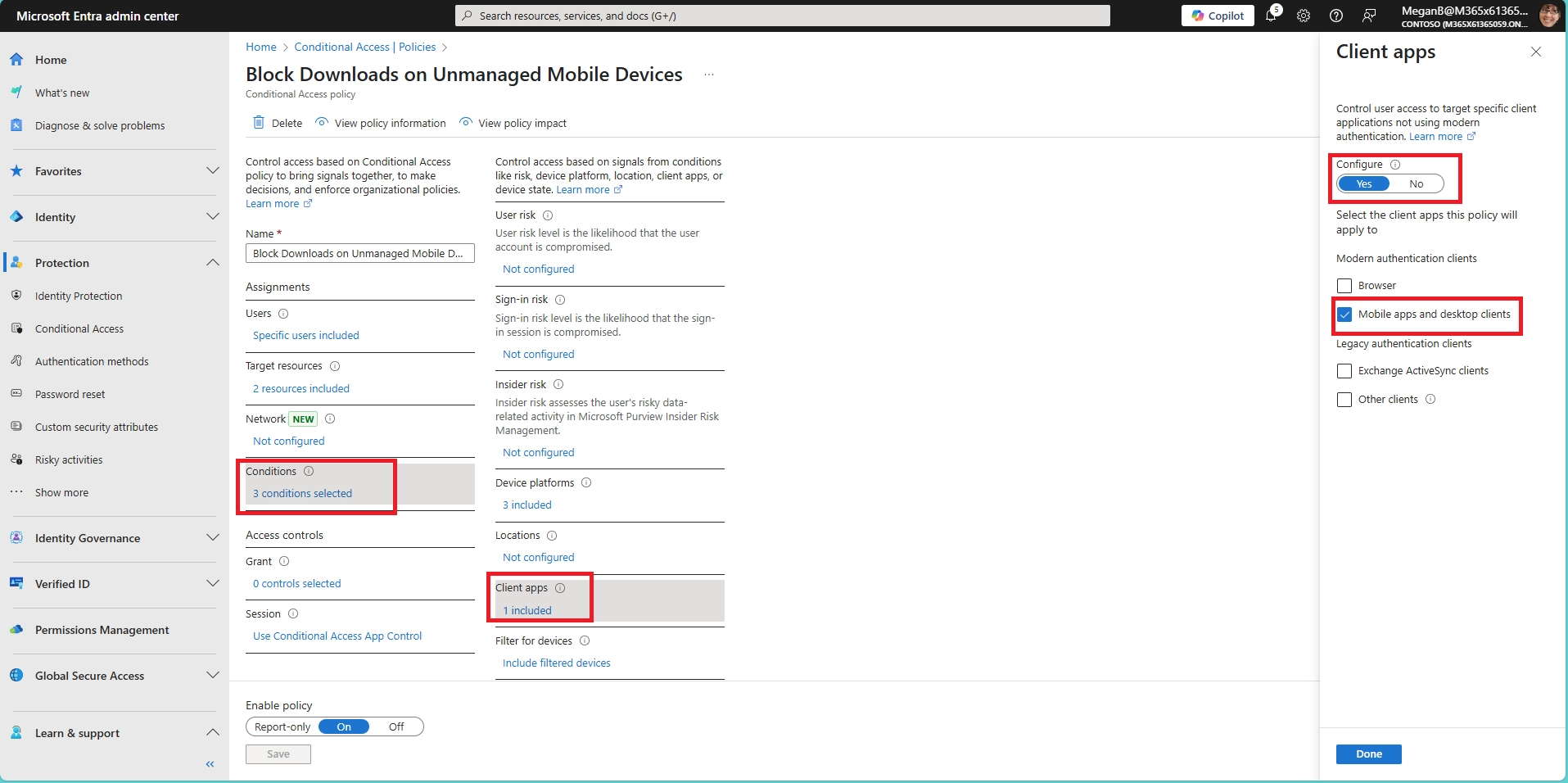The height and width of the screenshot is (783, 1568).
Task: Collapse the sidebar with the double-chevron icon
Action: click(210, 764)
